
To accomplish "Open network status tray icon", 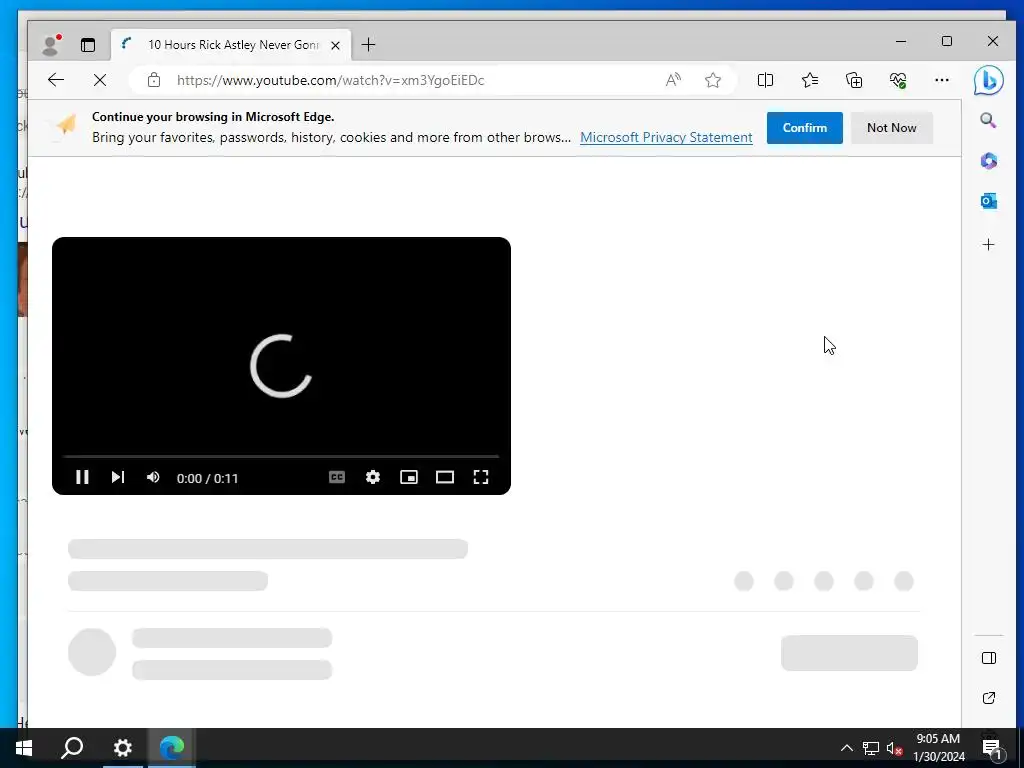I will 871,748.
